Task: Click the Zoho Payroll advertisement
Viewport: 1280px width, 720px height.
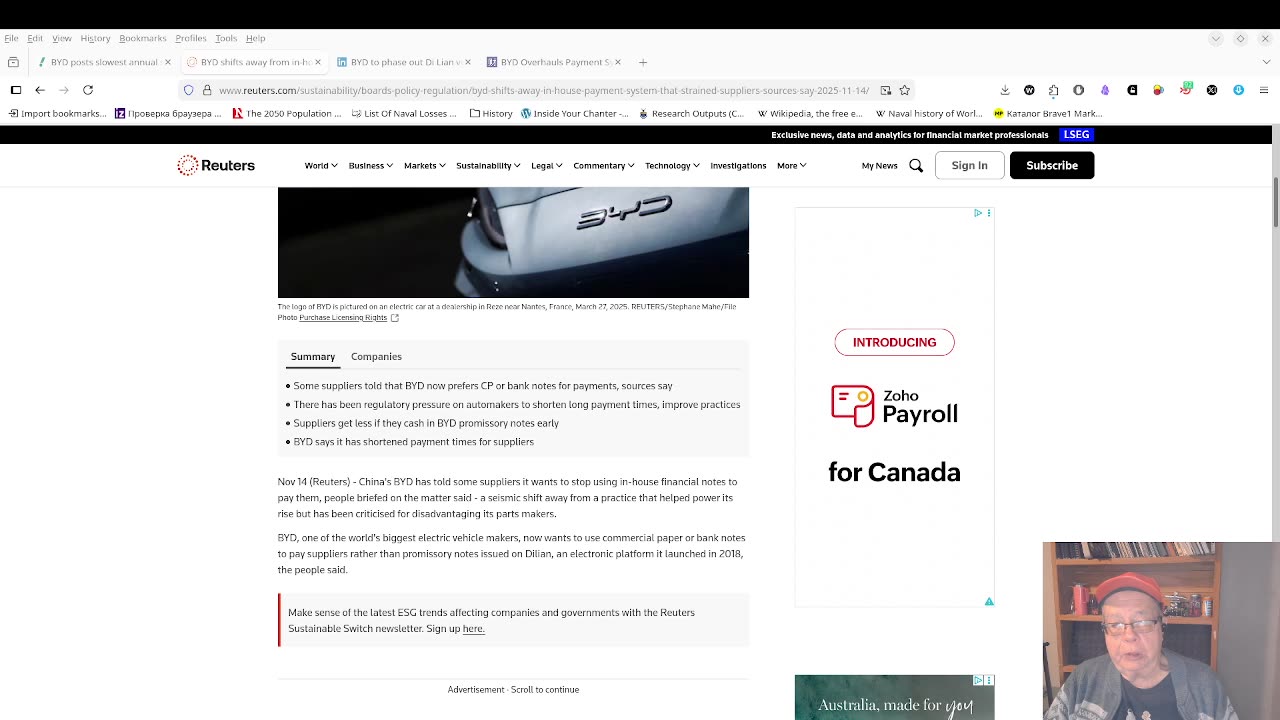Action: pyautogui.click(x=894, y=407)
